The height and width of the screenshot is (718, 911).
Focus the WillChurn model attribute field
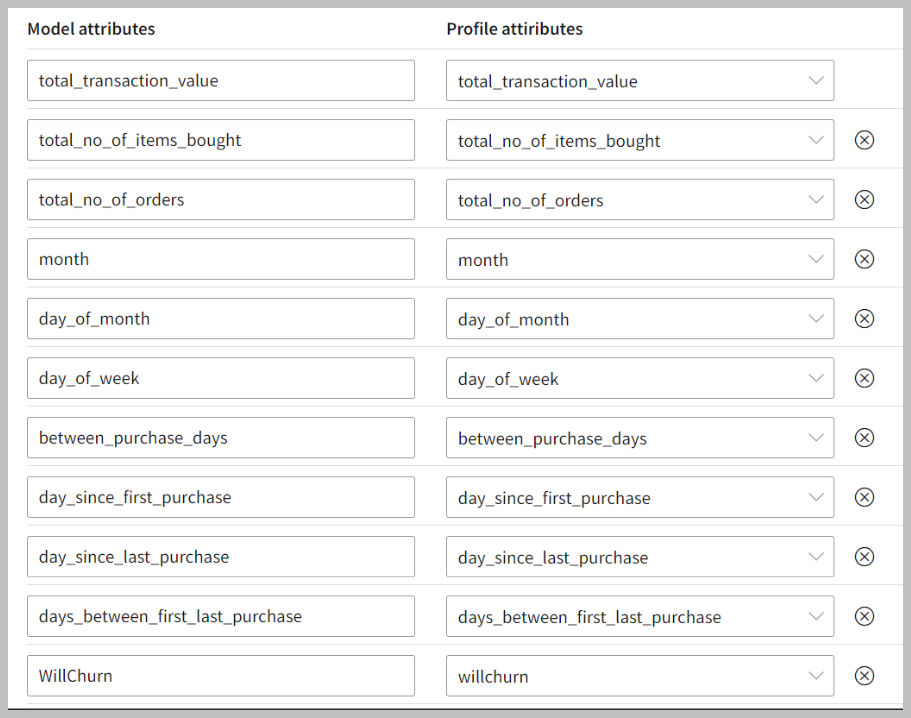pyautogui.click(x=220, y=676)
